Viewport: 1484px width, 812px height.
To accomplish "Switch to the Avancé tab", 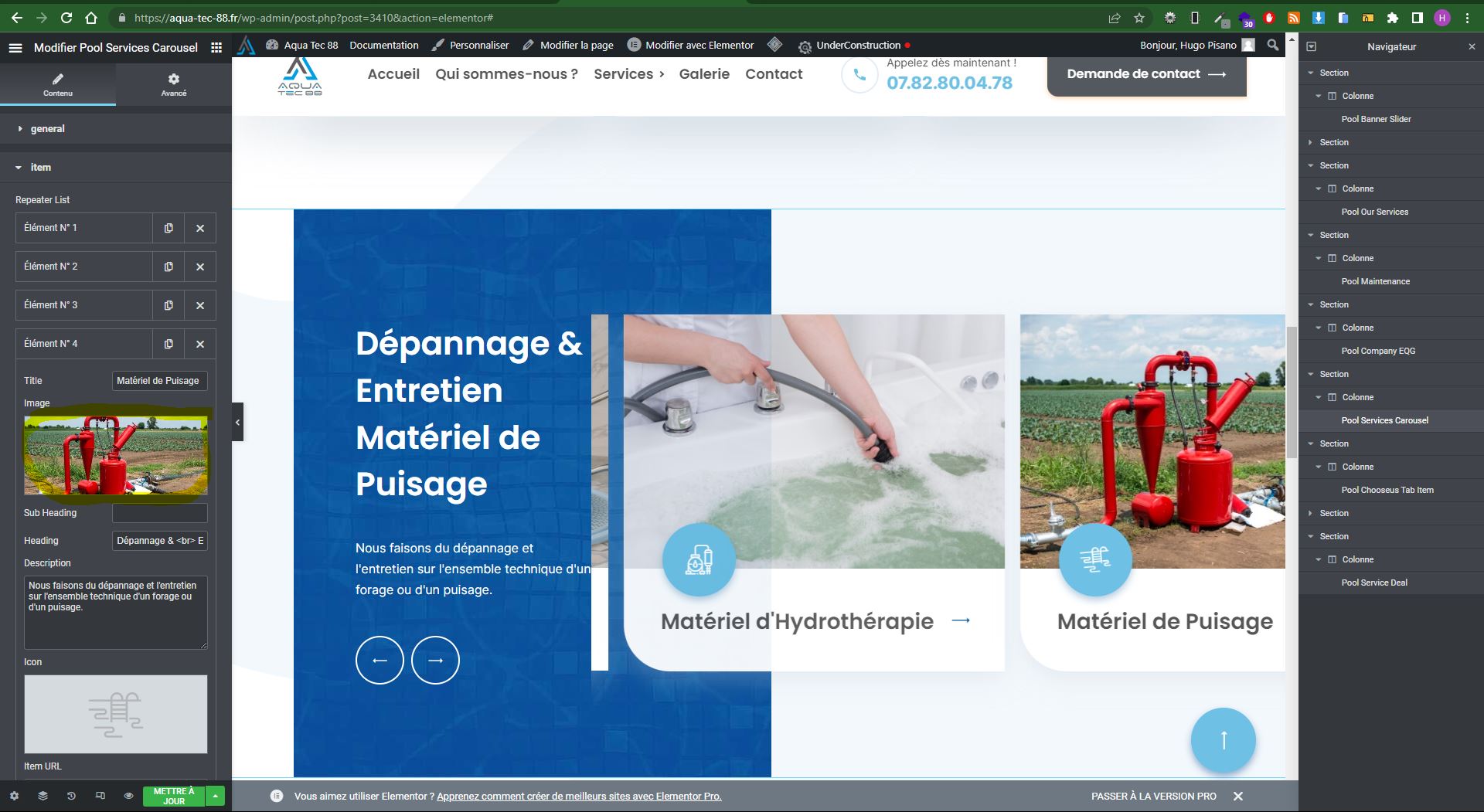I will point(173,84).
